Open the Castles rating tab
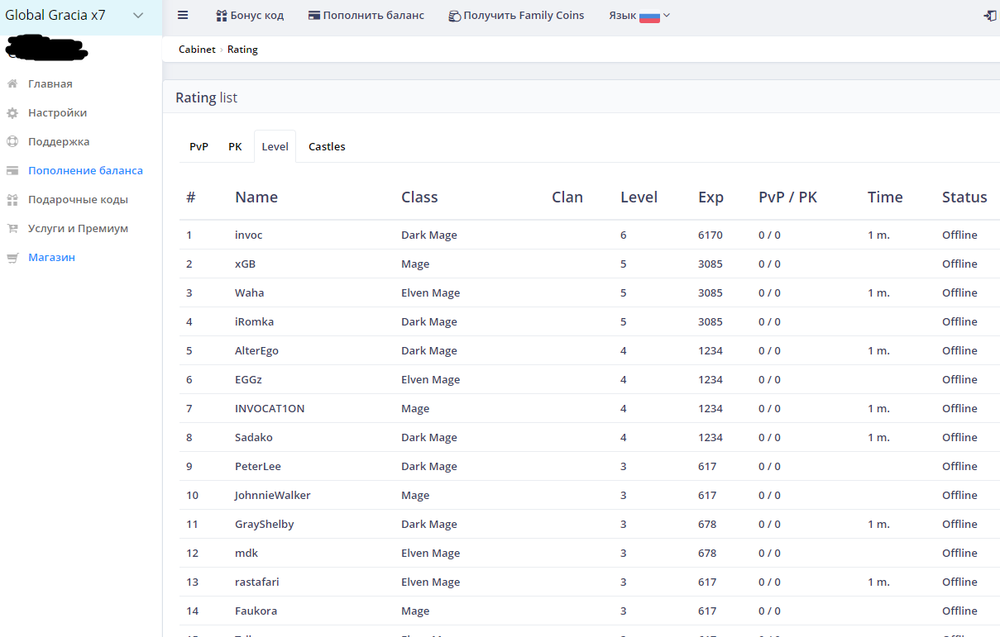 click(327, 147)
